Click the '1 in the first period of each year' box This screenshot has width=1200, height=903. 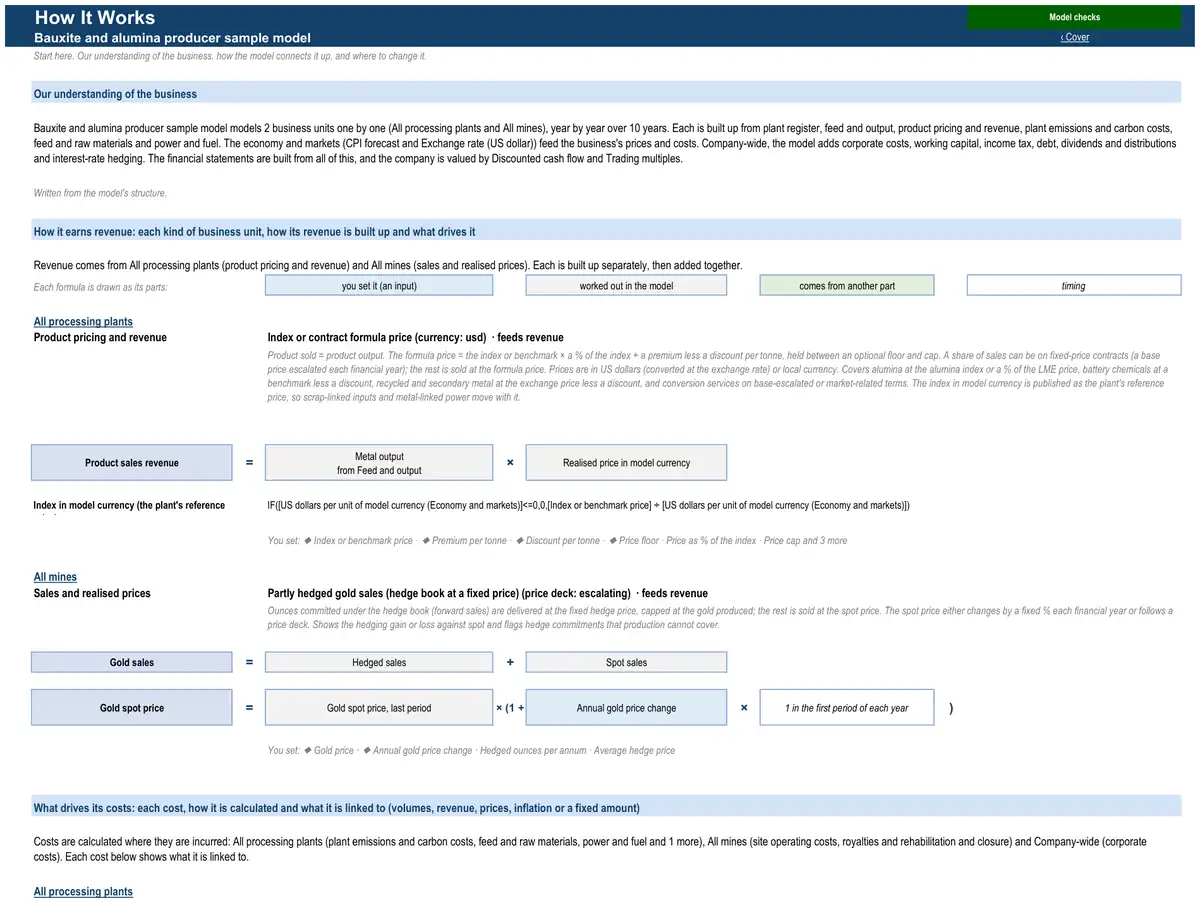tap(847, 708)
